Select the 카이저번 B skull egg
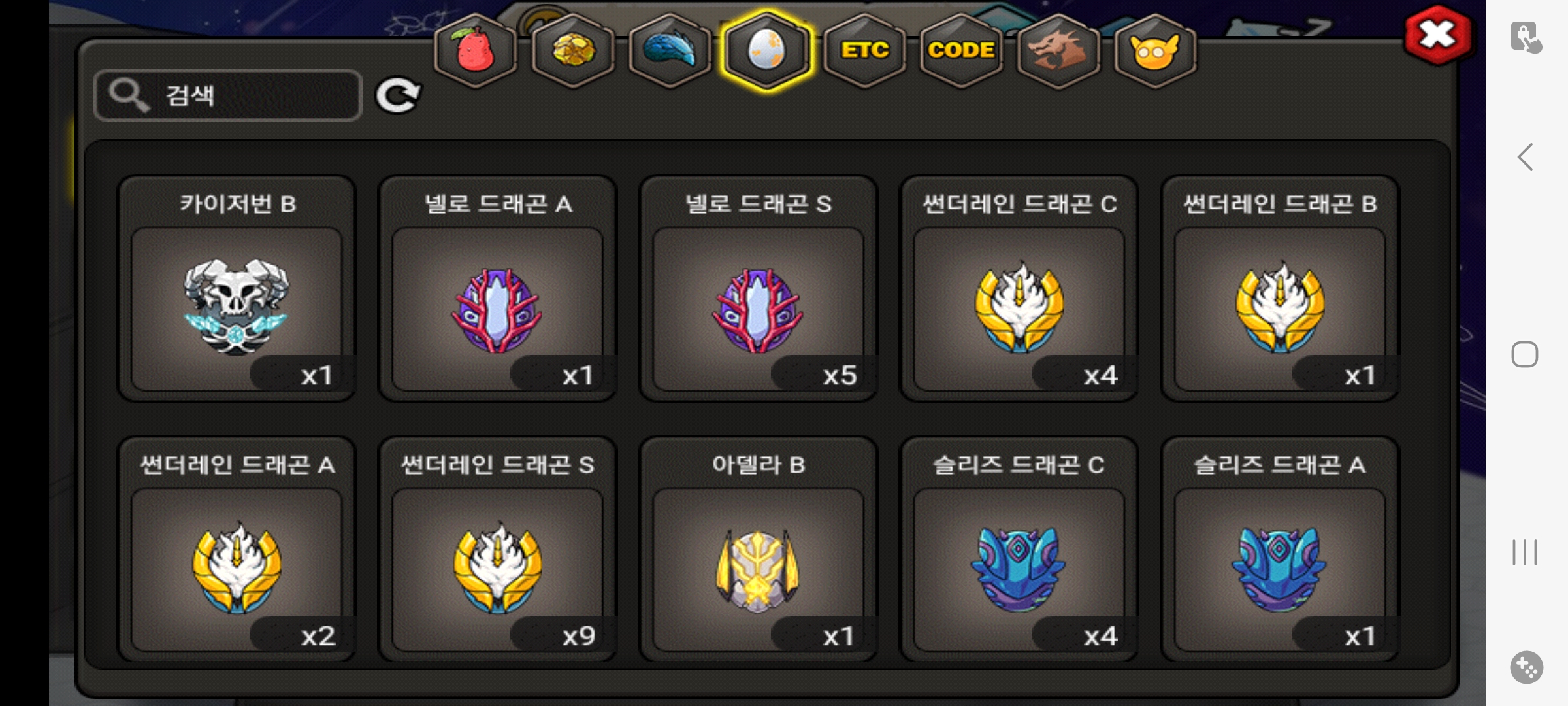The width and height of the screenshot is (1568, 706). [x=237, y=288]
